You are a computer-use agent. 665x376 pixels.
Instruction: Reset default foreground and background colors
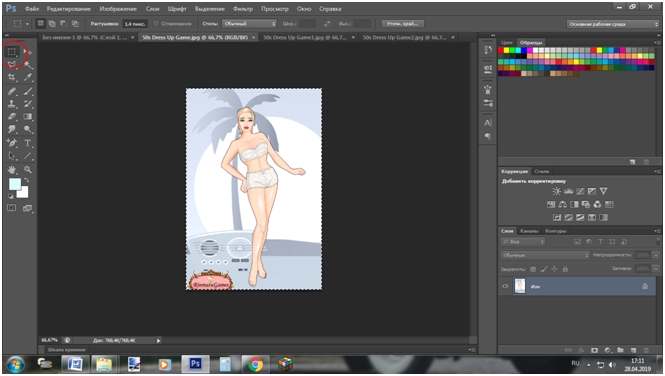11,196
